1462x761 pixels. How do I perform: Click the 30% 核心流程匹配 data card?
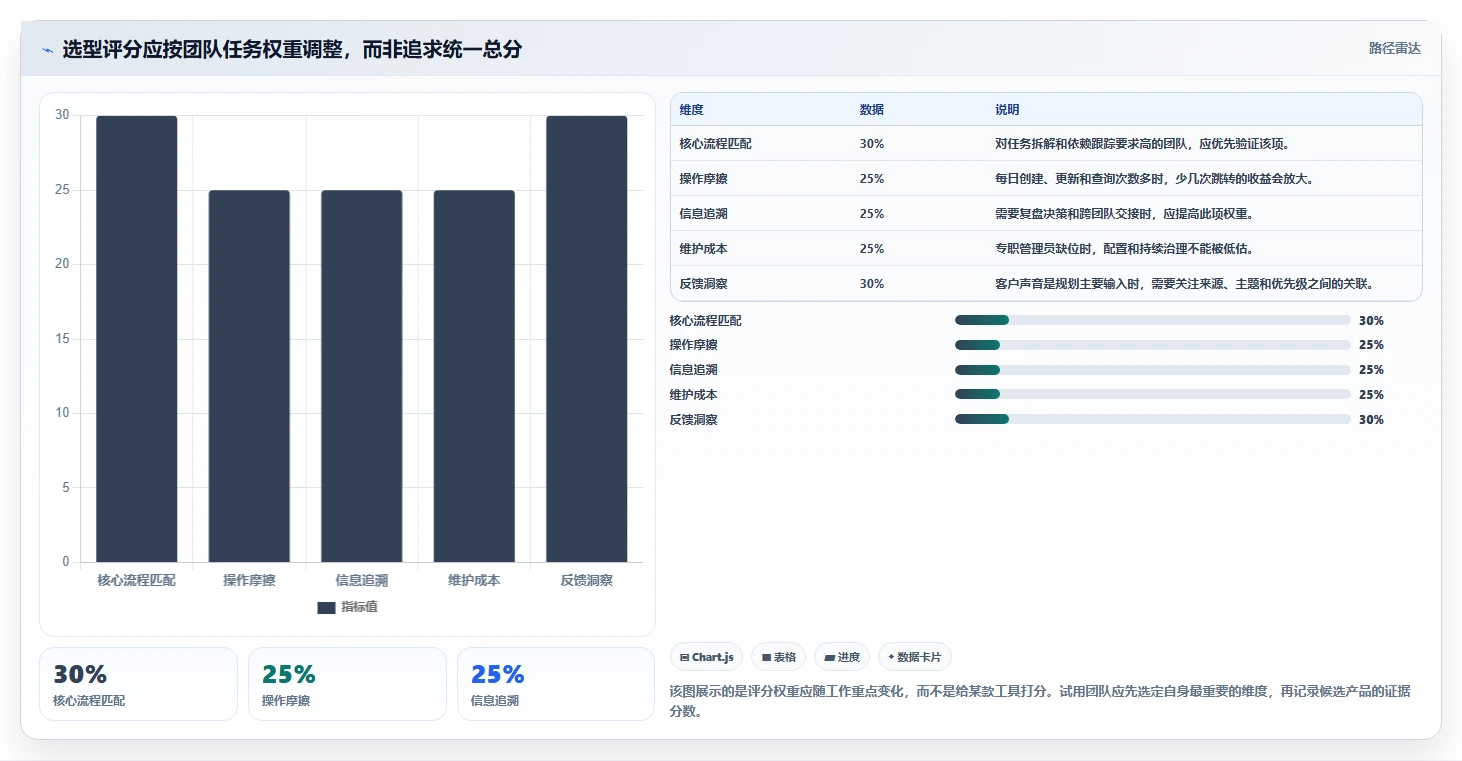pos(138,684)
